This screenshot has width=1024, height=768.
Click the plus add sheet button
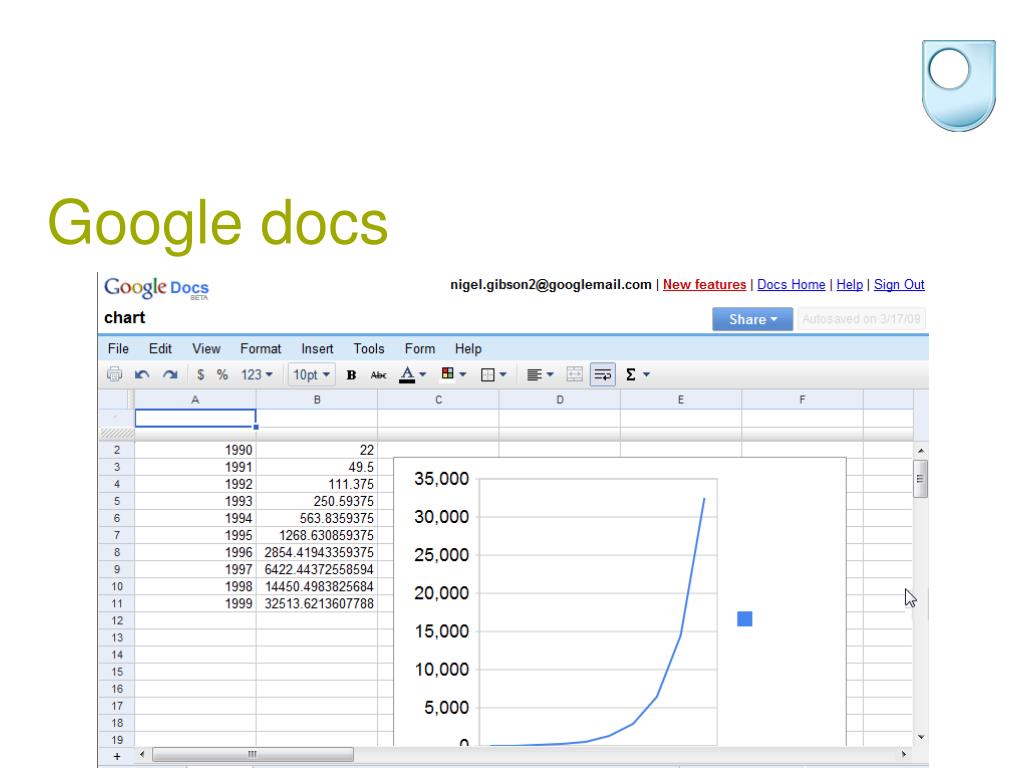(117, 756)
